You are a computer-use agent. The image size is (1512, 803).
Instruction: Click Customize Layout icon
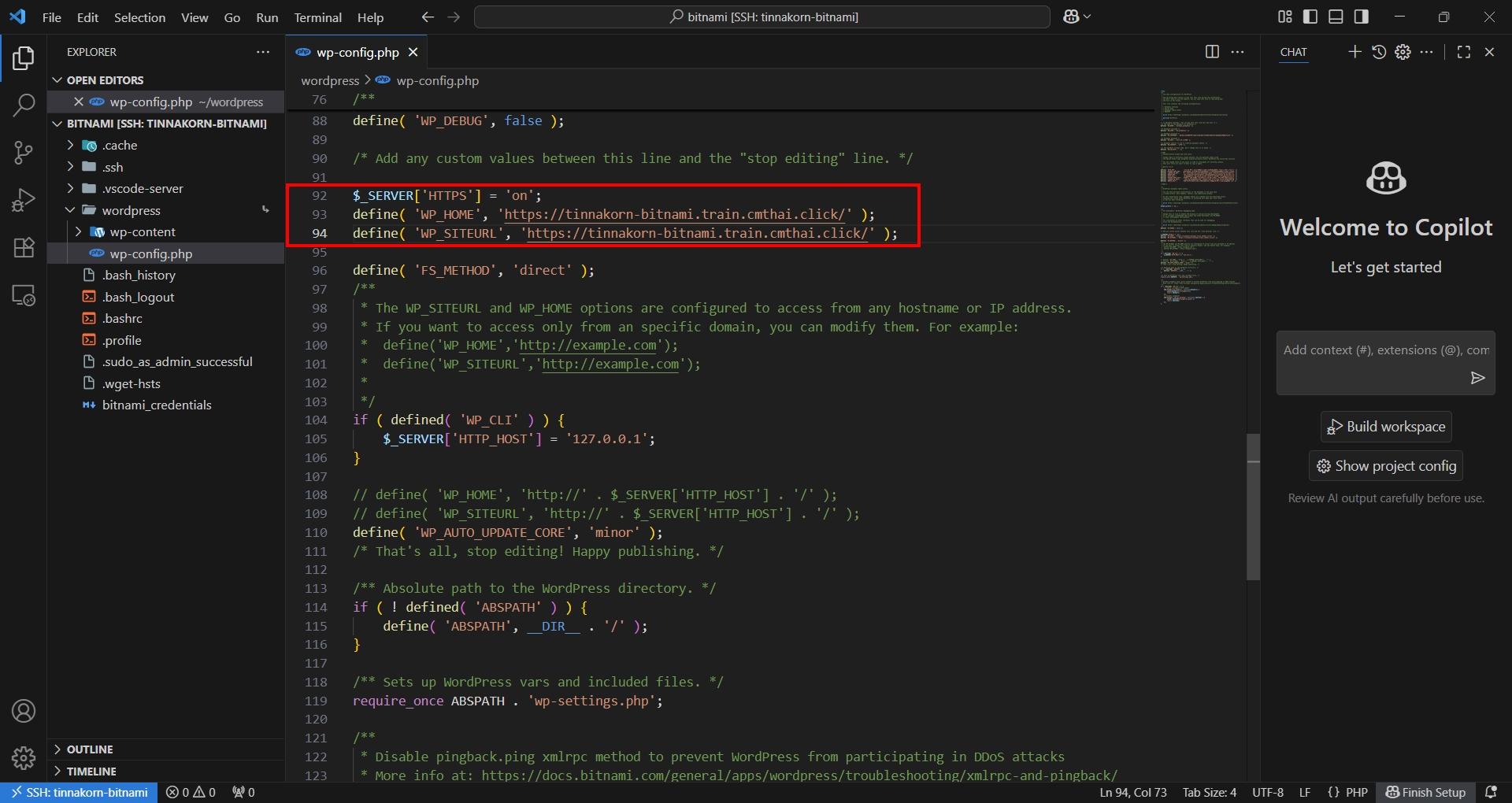point(1285,17)
